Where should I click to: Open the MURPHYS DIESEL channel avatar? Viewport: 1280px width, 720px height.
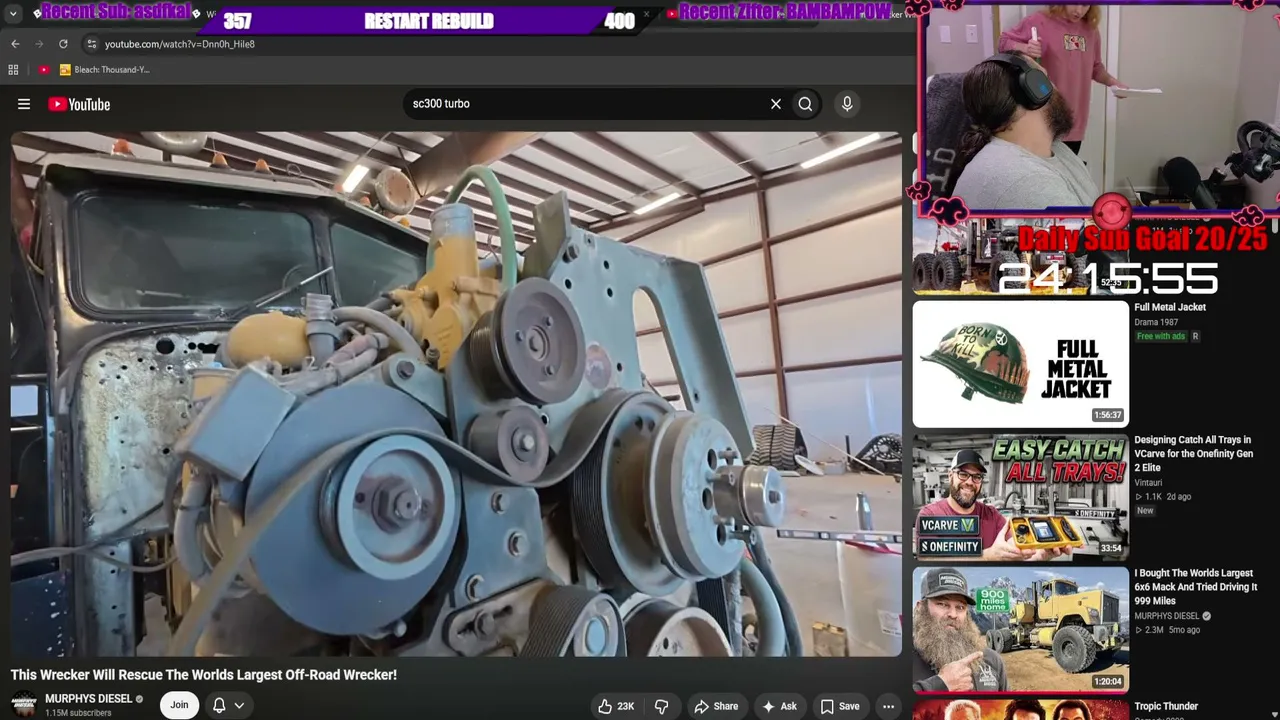pos(24,704)
